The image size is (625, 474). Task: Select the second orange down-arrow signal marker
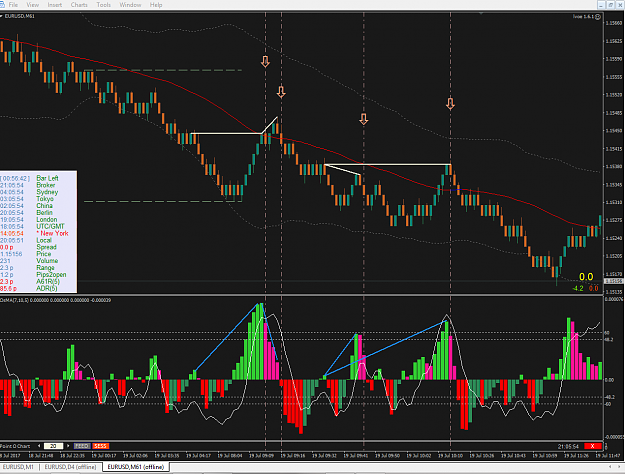pos(281,92)
